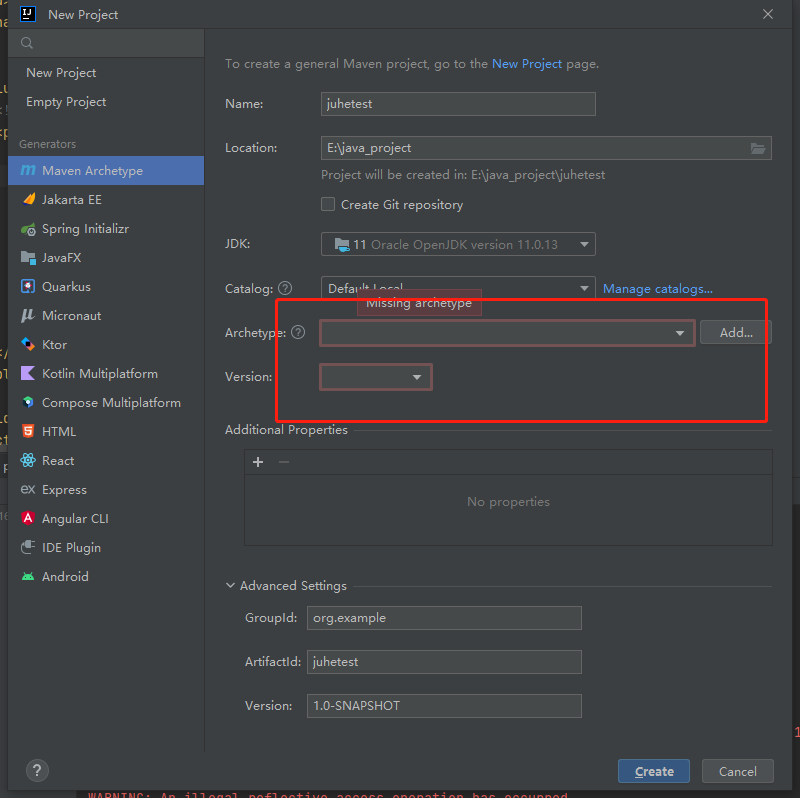Follow the New Project page link
The width and height of the screenshot is (800, 798).
pos(527,64)
